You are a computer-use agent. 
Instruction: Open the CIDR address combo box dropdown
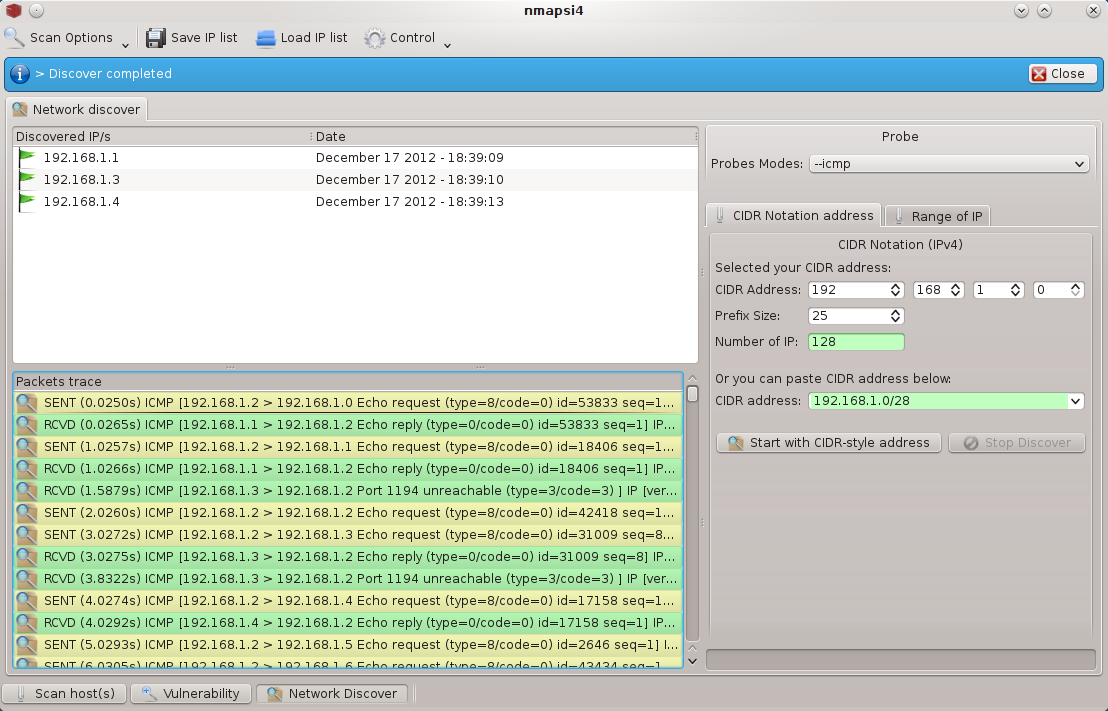(1076, 401)
